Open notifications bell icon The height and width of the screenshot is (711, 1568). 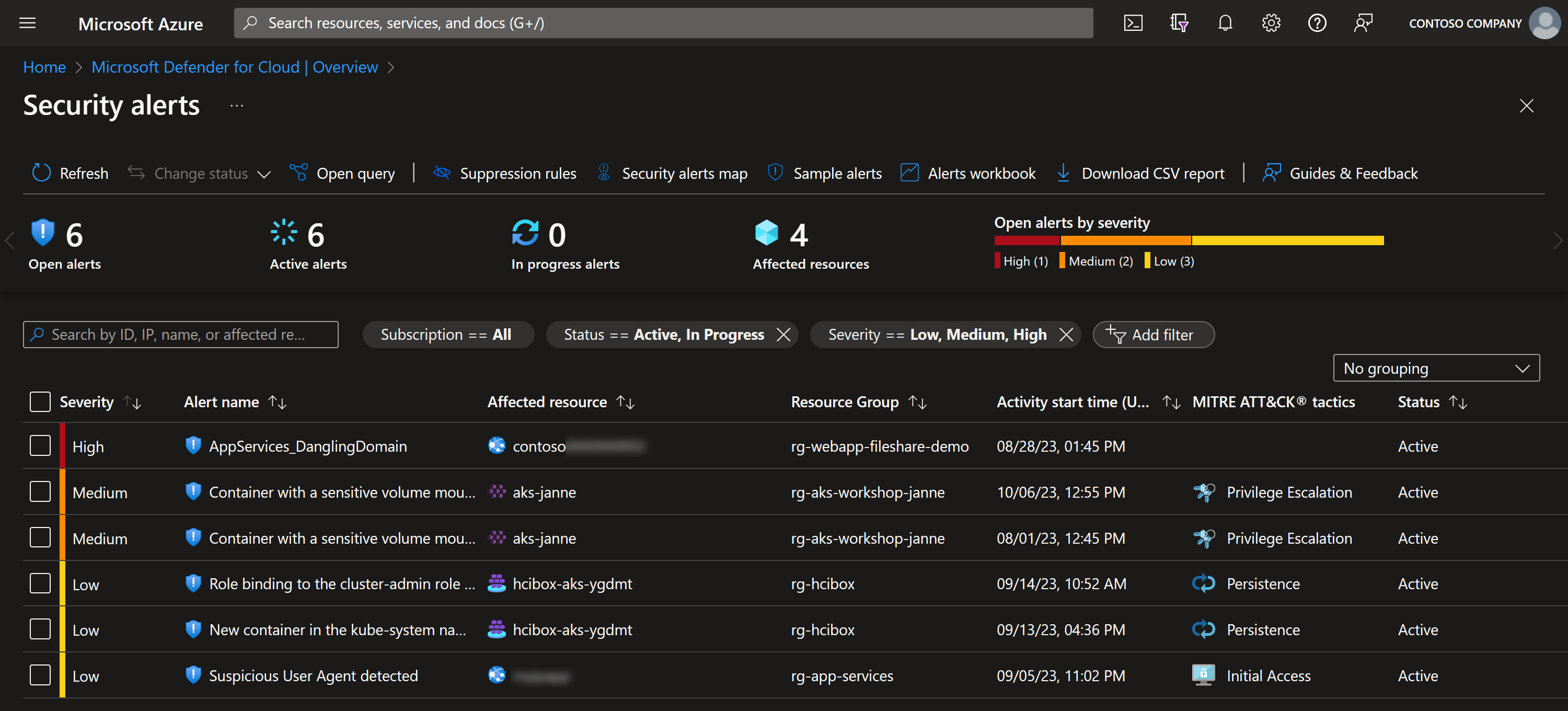pos(1225,23)
